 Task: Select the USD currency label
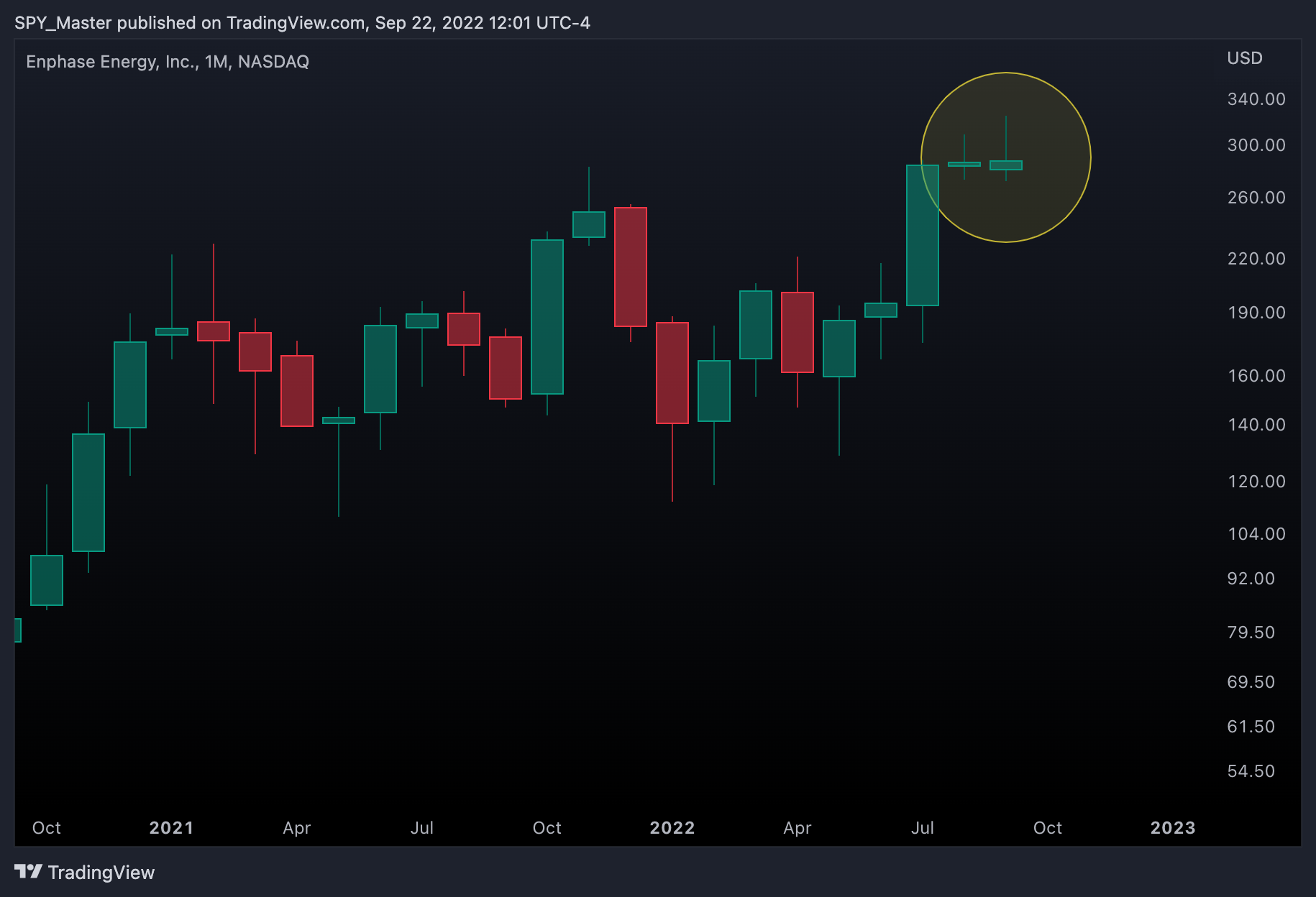click(1245, 58)
